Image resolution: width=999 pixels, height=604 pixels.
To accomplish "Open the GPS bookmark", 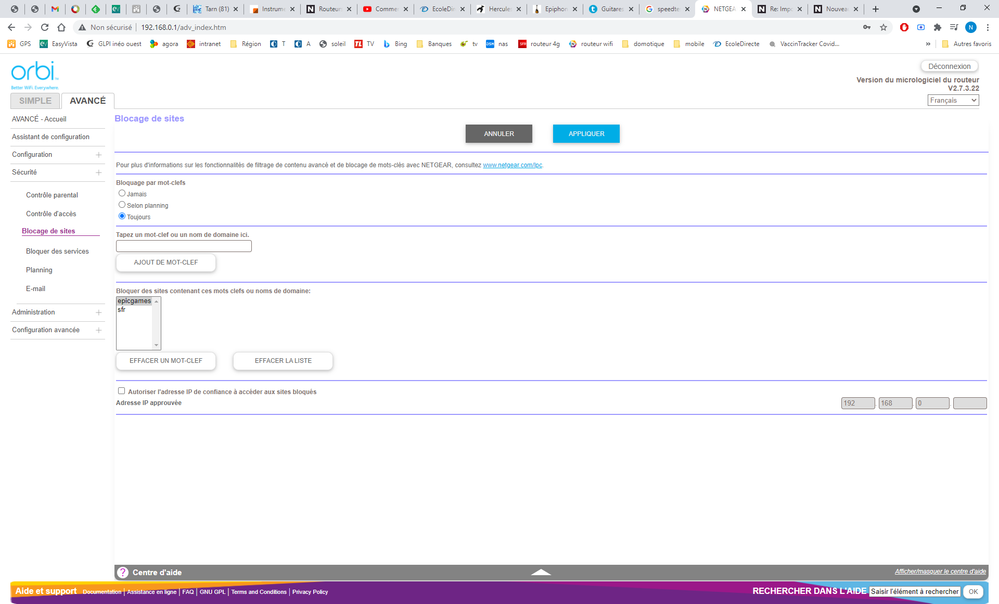I will [x=19, y=44].
